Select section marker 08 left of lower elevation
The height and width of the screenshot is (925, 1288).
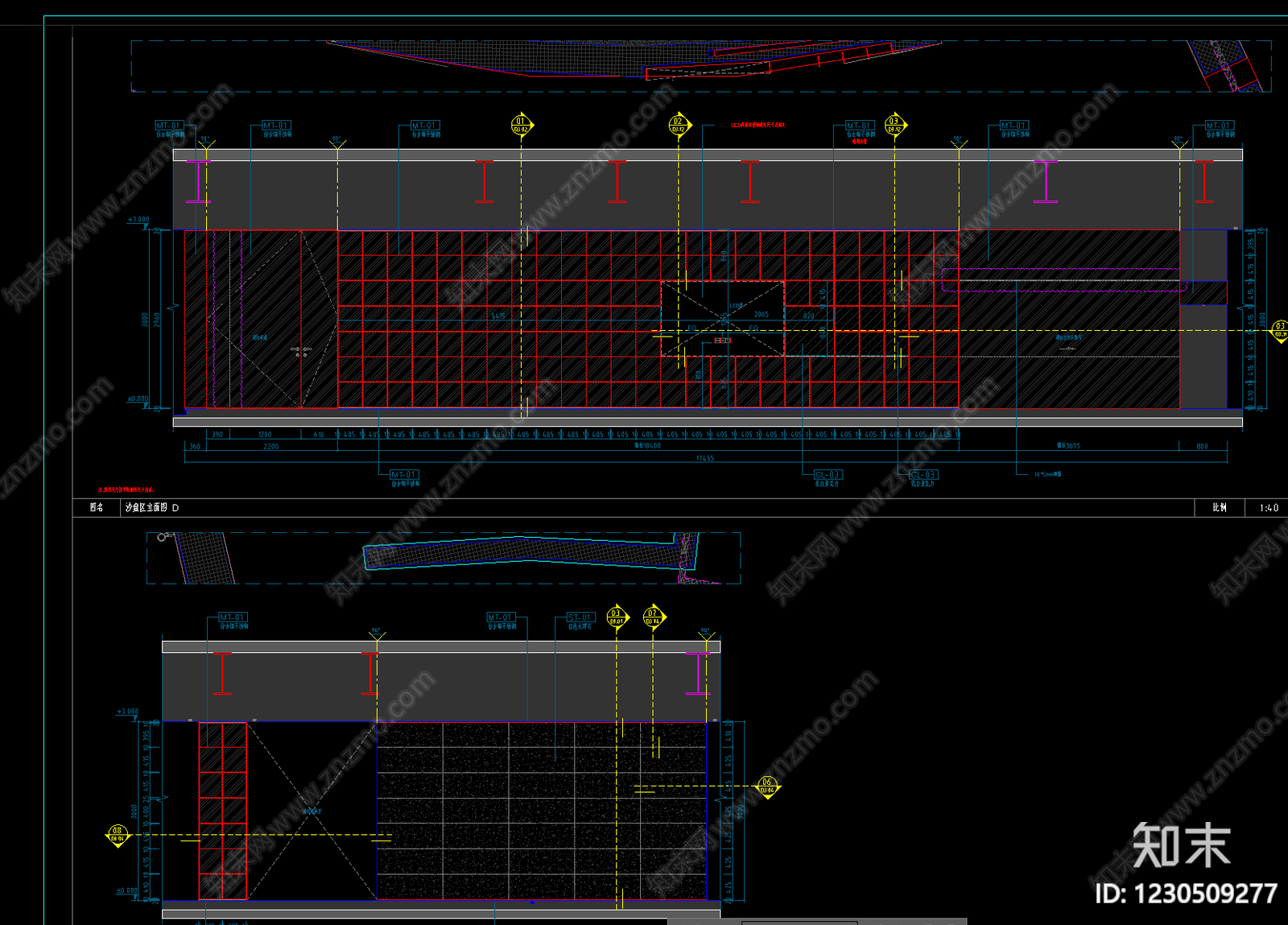(x=118, y=835)
